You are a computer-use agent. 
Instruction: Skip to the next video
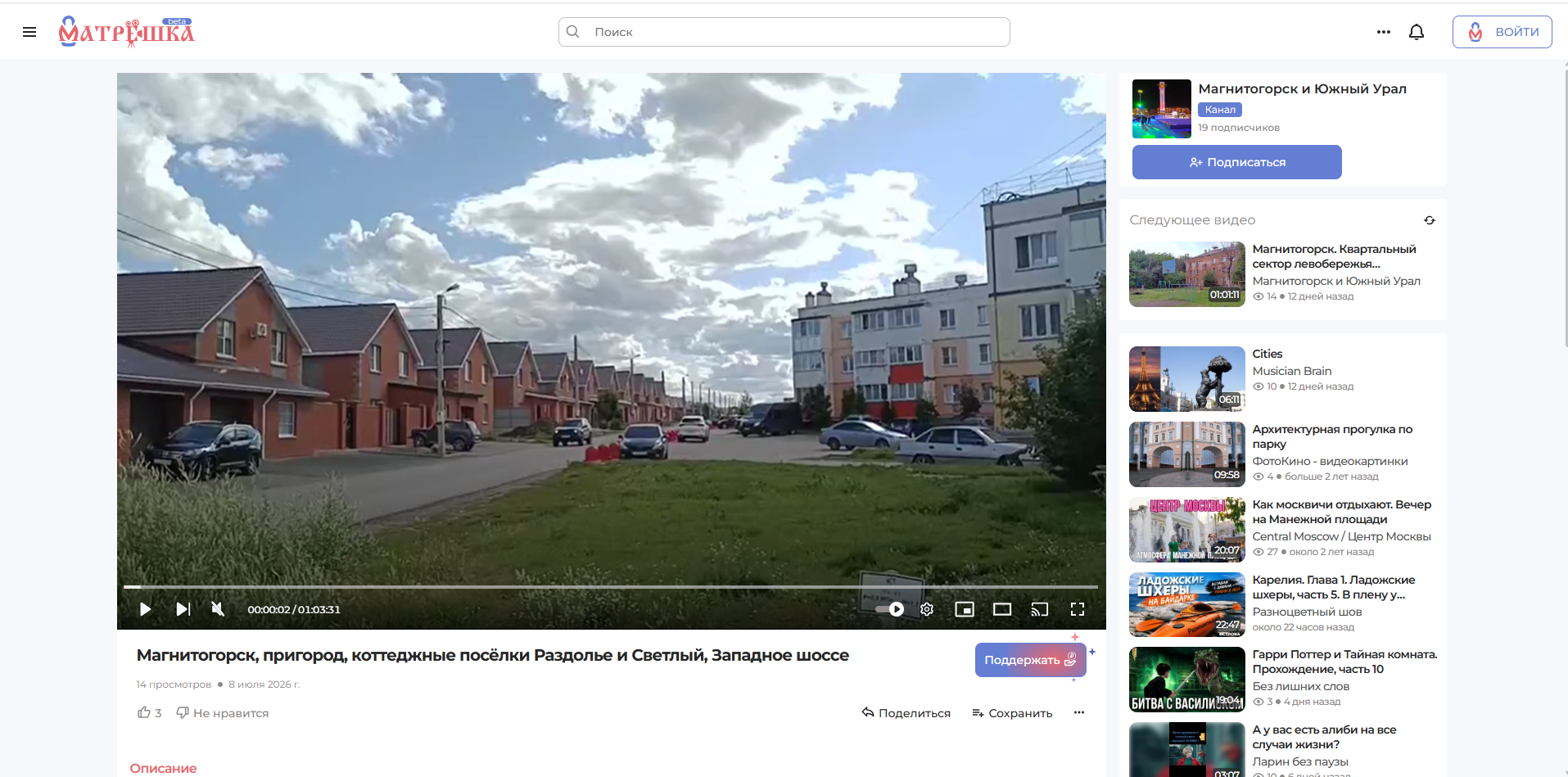(x=183, y=609)
